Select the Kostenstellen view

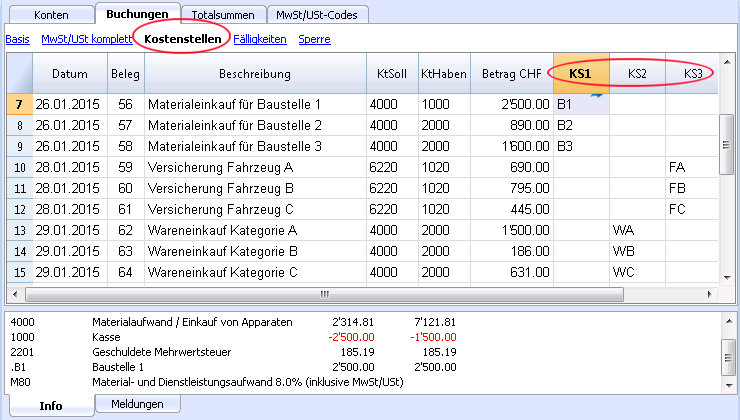pyautogui.click(x=183, y=39)
